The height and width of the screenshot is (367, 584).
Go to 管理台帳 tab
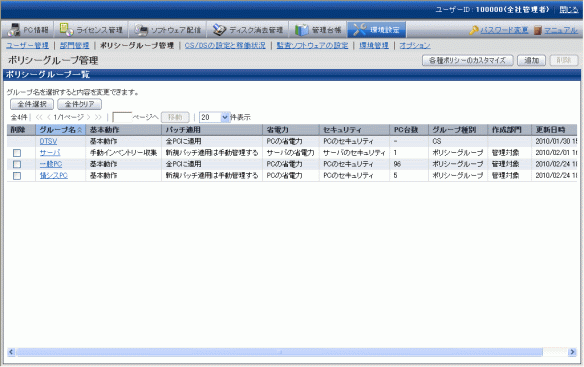318,30
